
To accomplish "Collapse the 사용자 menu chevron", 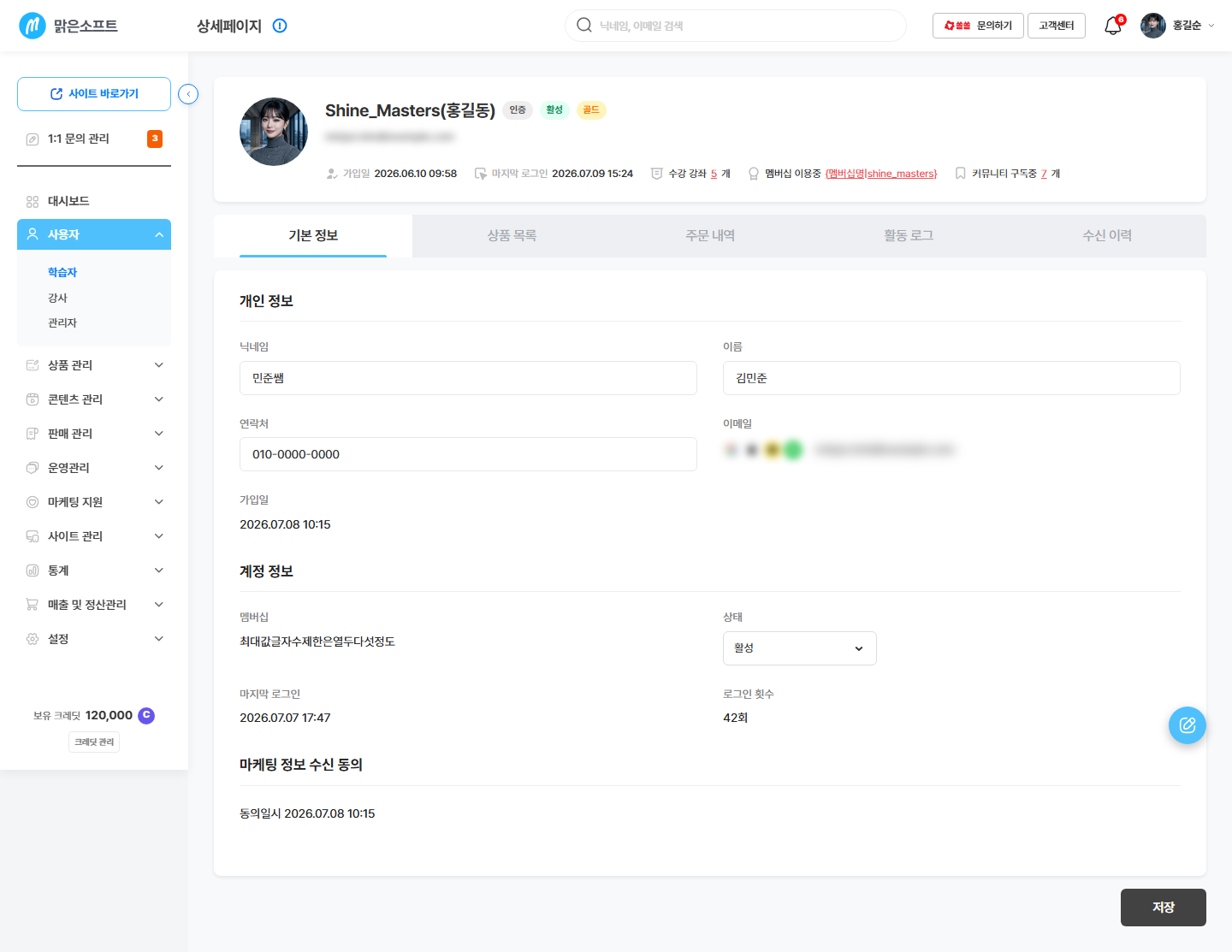I will 159,234.
